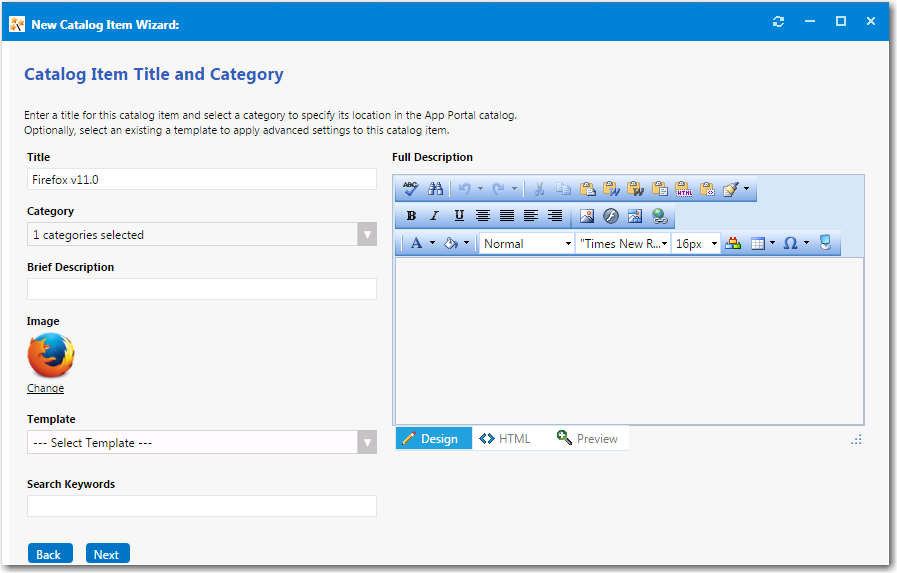Open Find and Replace binoculars tool
Viewport: 897px width, 573px height.
point(435,189)
